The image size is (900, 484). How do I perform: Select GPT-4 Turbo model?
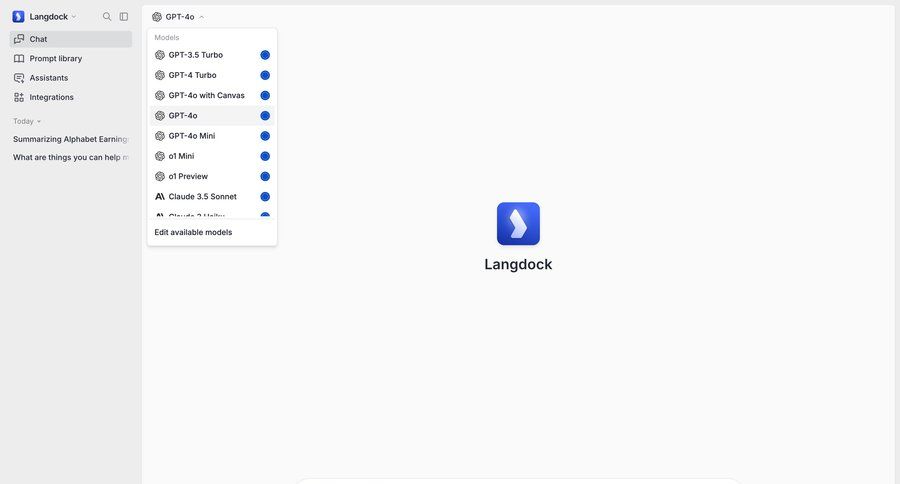pos(212,75)
